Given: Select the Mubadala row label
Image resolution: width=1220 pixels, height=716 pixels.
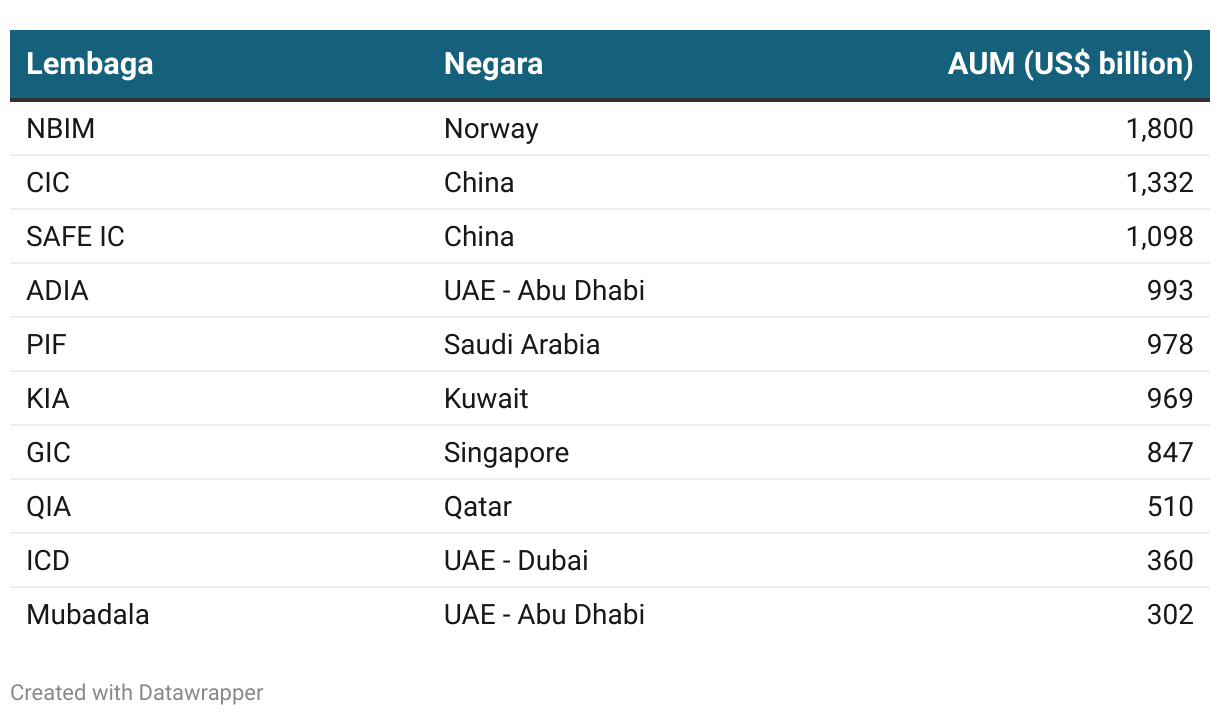Looking at the screenshot, I should click(88, 615).
